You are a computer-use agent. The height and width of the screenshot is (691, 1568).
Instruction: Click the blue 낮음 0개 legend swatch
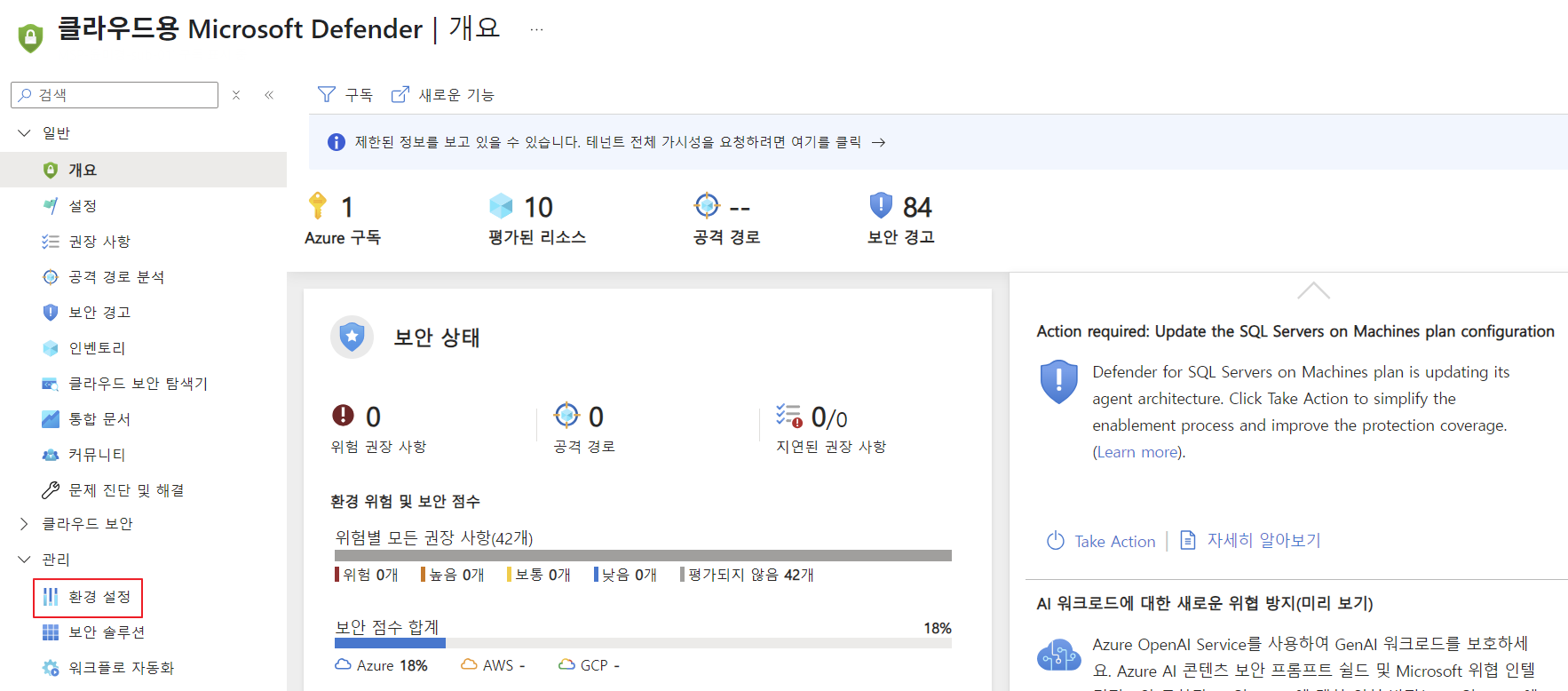(597, 575)
